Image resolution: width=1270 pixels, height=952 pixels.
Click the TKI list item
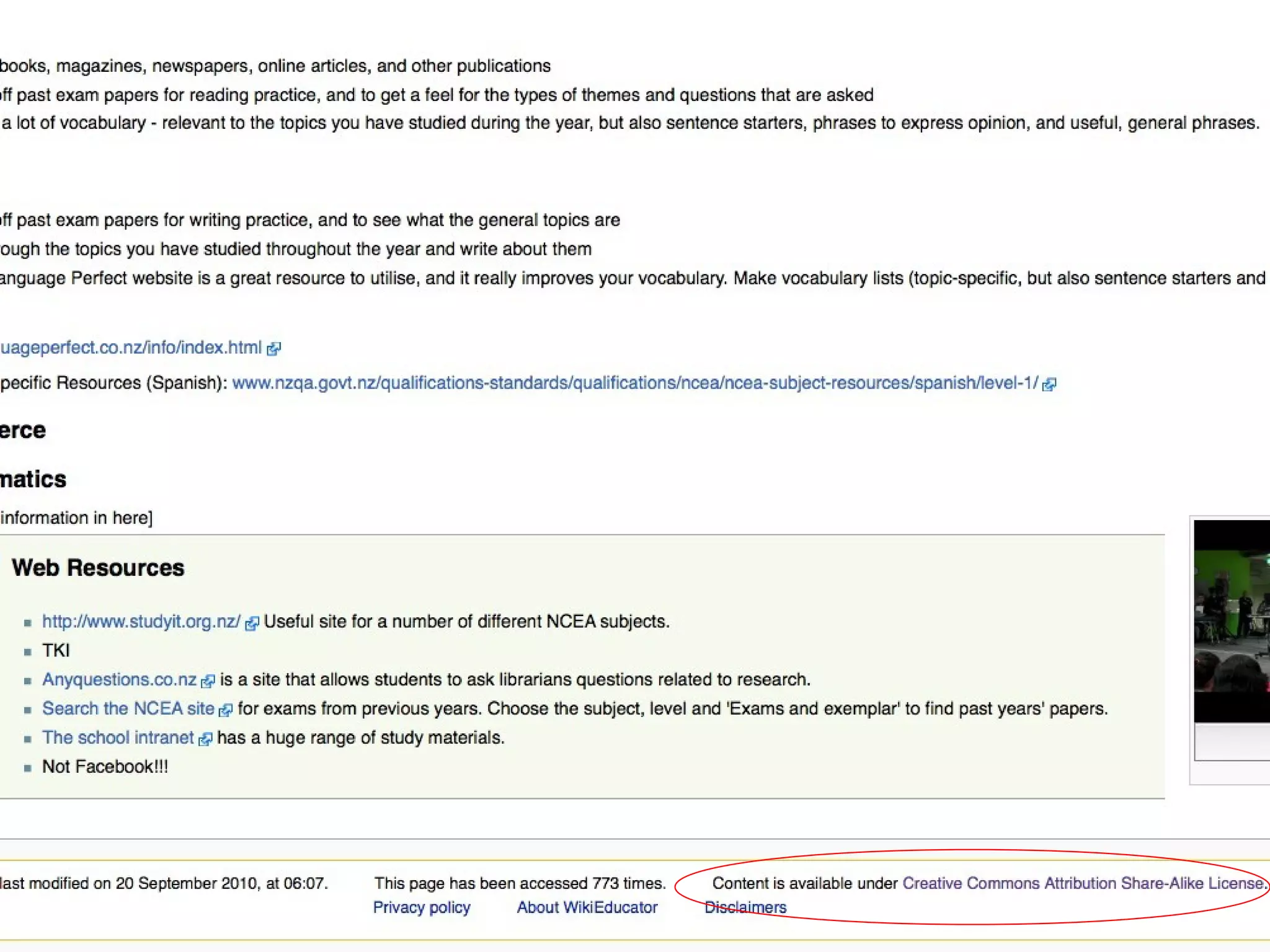tap(56, 651)
